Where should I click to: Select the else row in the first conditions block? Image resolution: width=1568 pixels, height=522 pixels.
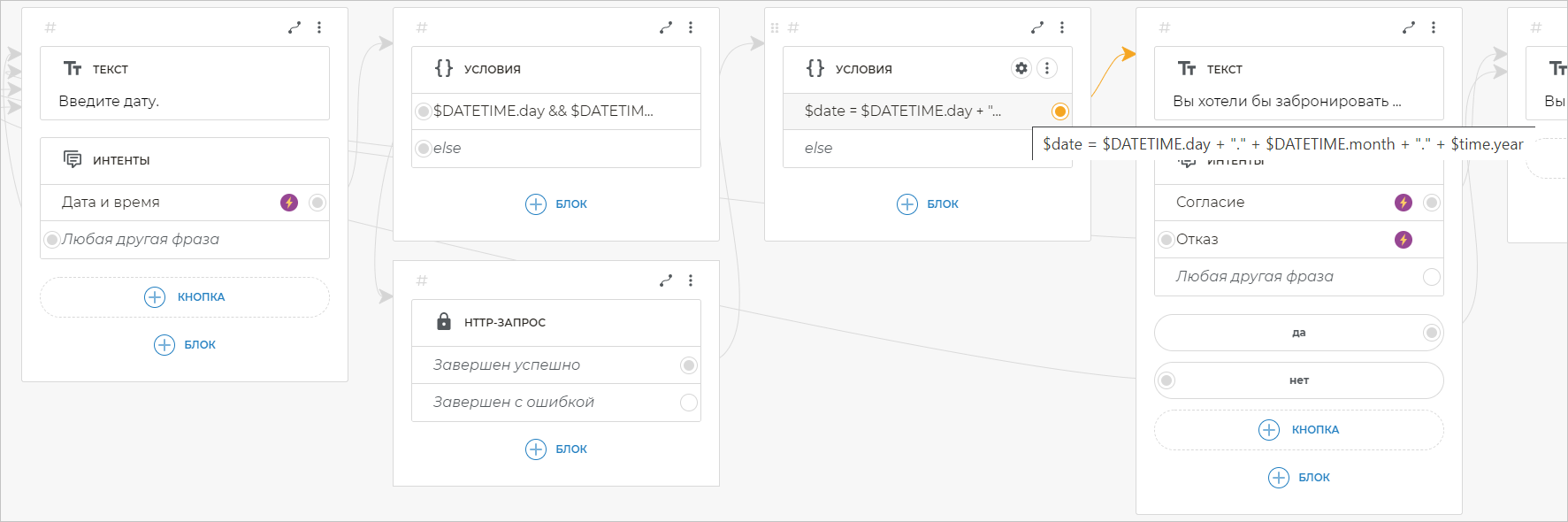tap(556, 149)
